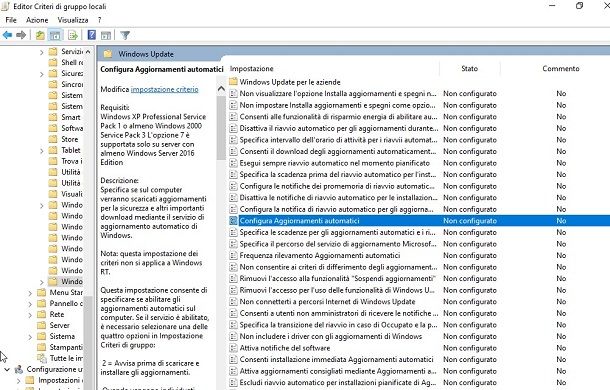Expand the Tablet tree node
Image resolution: width=610 pixels, height=390 pixels.
pyautogui.click(x=42, y=150)
